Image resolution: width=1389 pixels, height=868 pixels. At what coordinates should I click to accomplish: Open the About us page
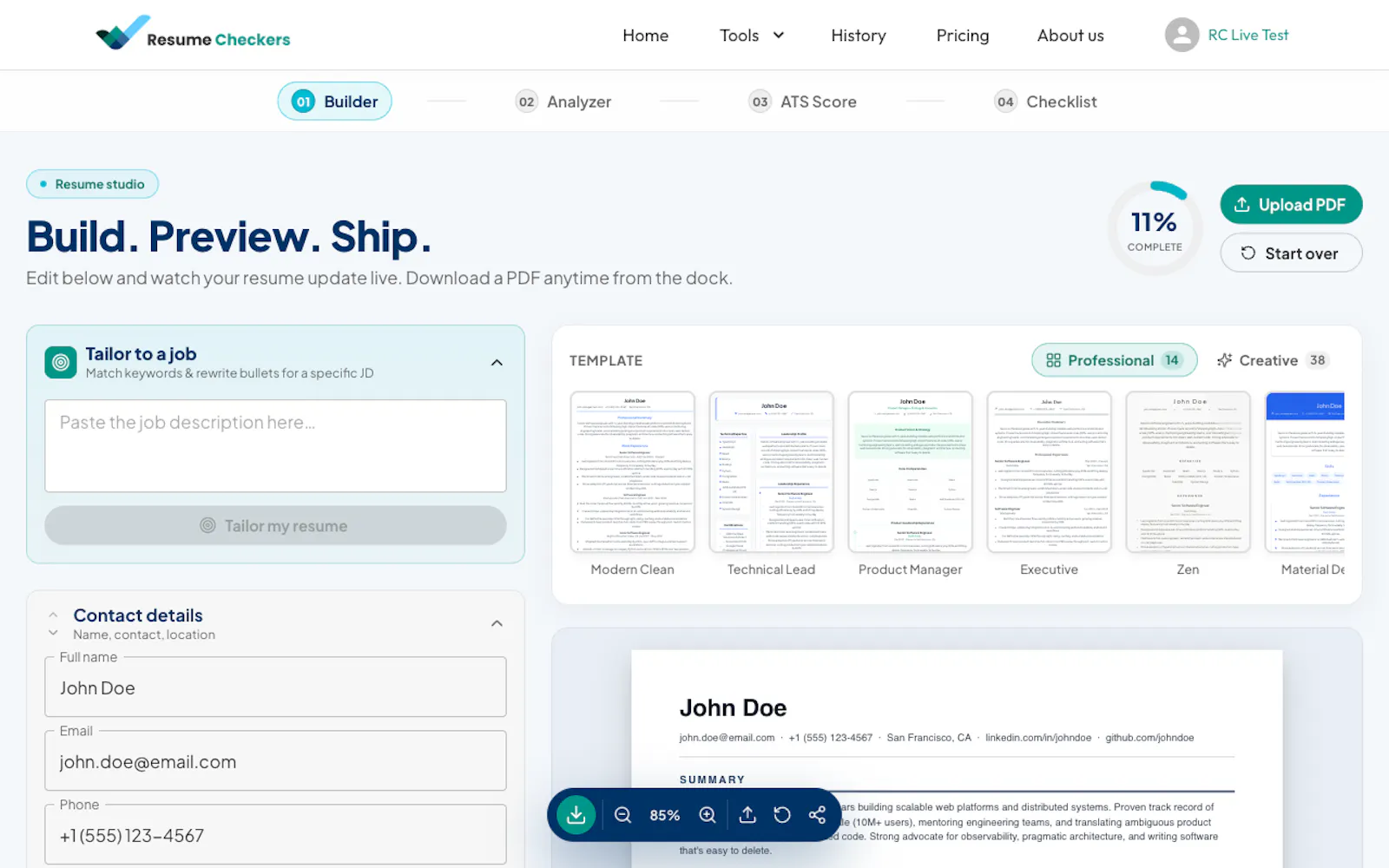point(1070,36)
